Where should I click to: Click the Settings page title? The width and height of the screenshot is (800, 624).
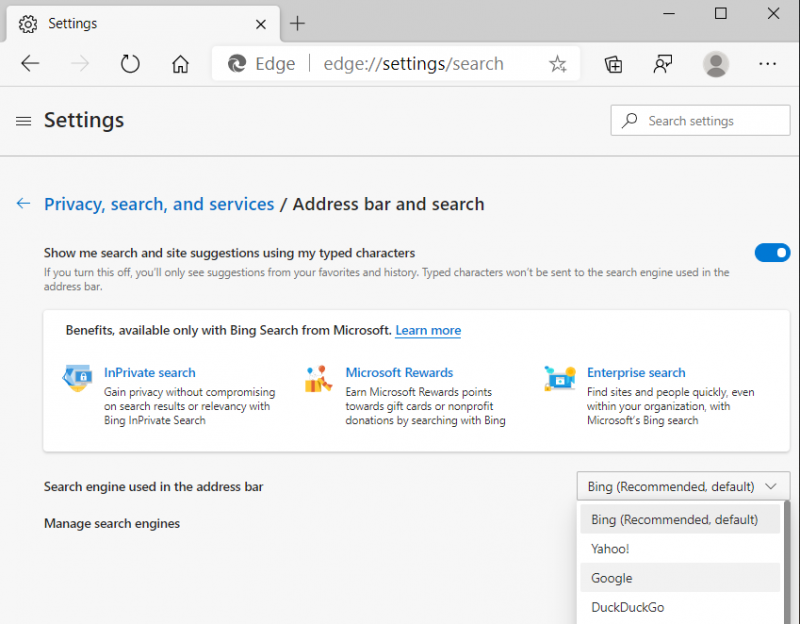click(84, 120)
